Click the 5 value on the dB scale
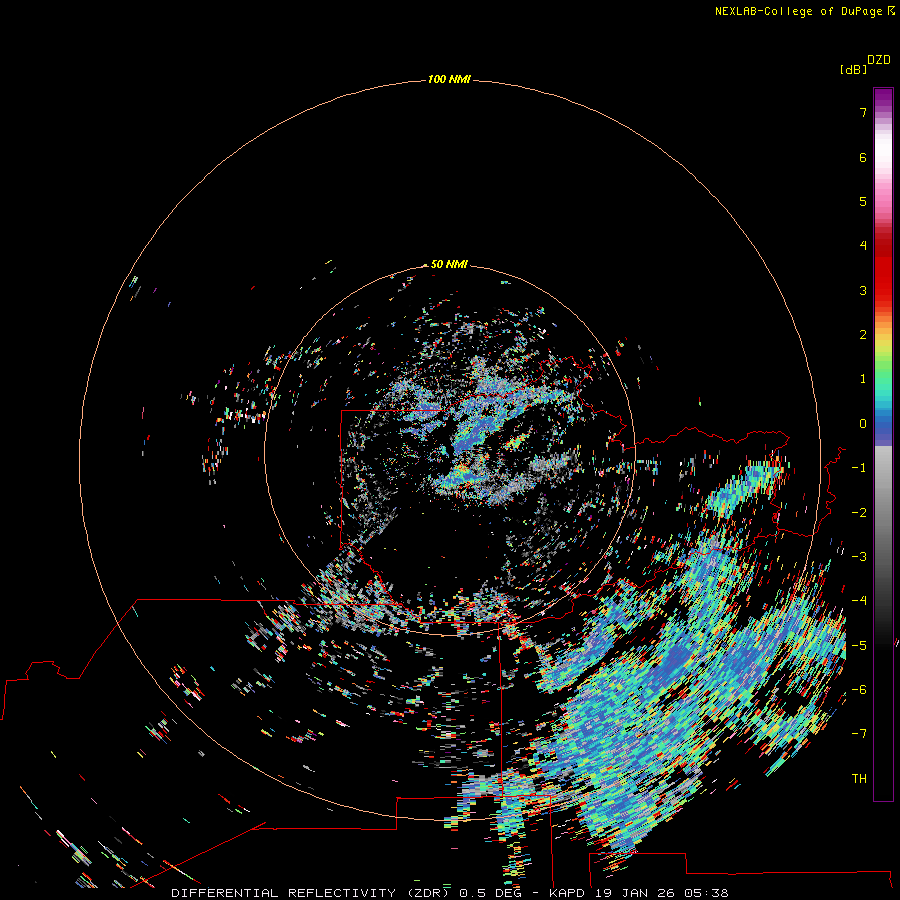The width and height of the screenshot is (900, 900). pos(863,201)
